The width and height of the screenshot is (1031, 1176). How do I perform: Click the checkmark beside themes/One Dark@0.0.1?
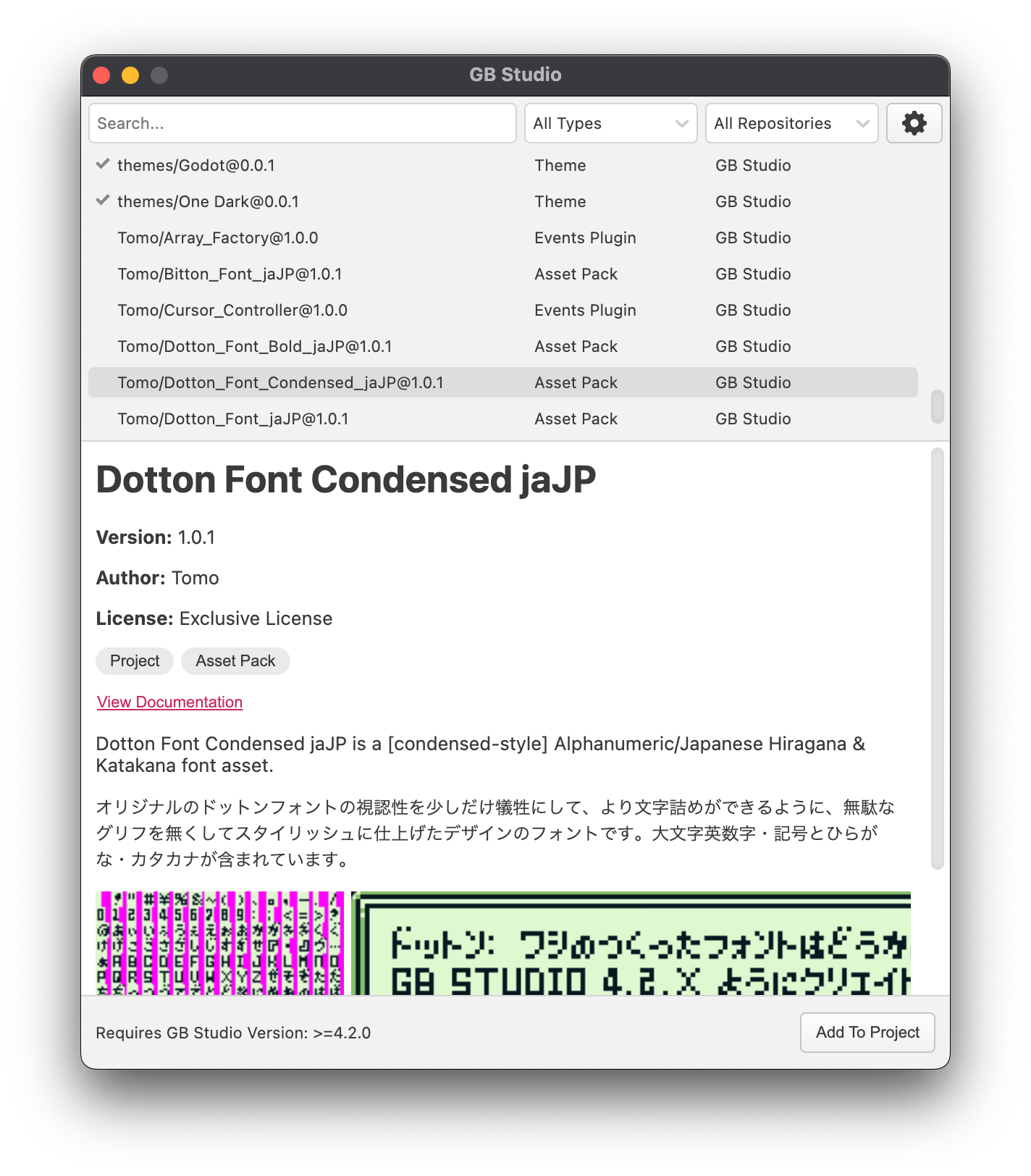pos(103,201)
